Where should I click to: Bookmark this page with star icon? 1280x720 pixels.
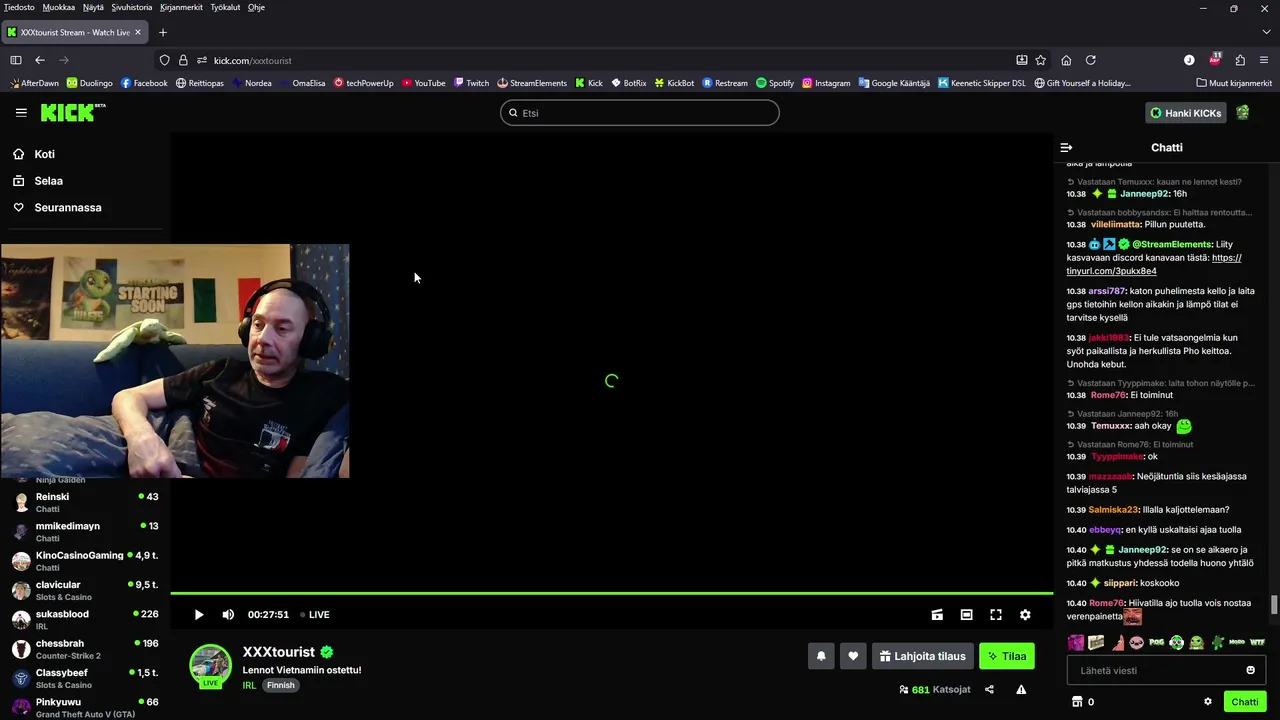coord(1041,60)
